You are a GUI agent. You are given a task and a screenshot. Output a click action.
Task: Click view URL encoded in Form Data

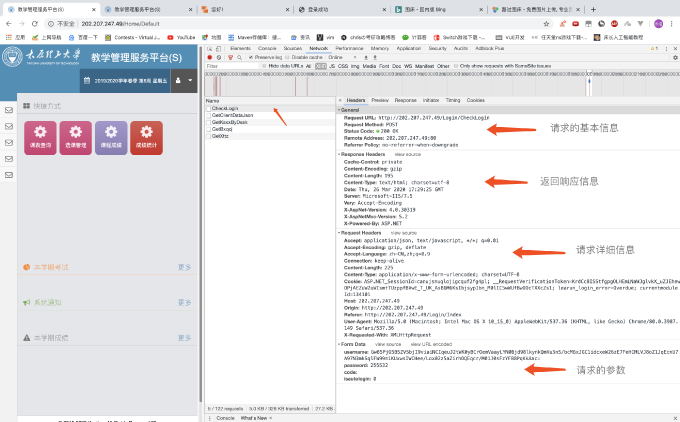coord(431,344)
